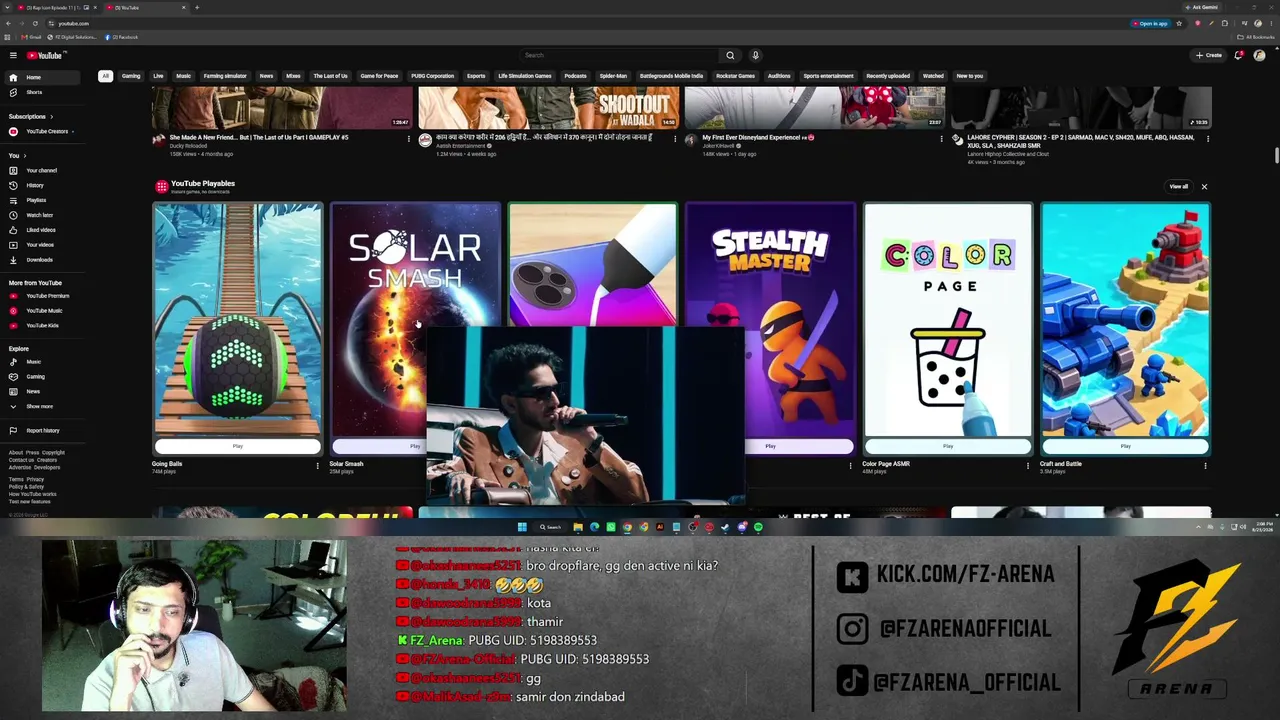Play the Going Balls game

237,446
